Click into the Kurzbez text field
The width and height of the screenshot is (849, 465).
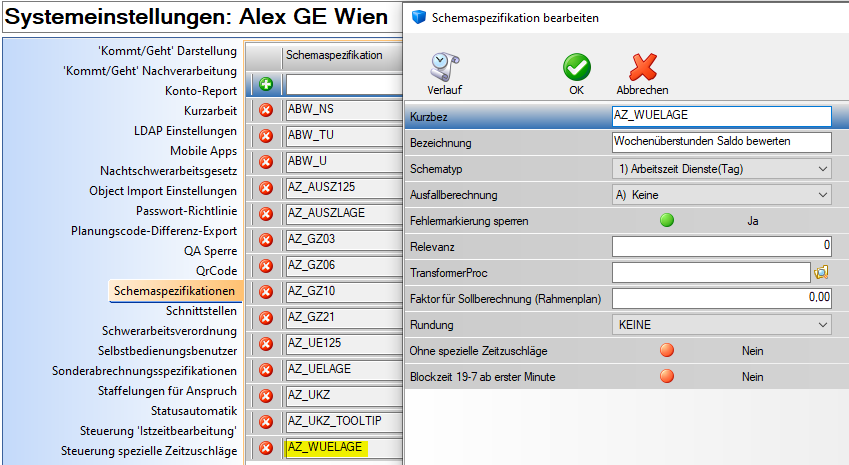[720, 116]
